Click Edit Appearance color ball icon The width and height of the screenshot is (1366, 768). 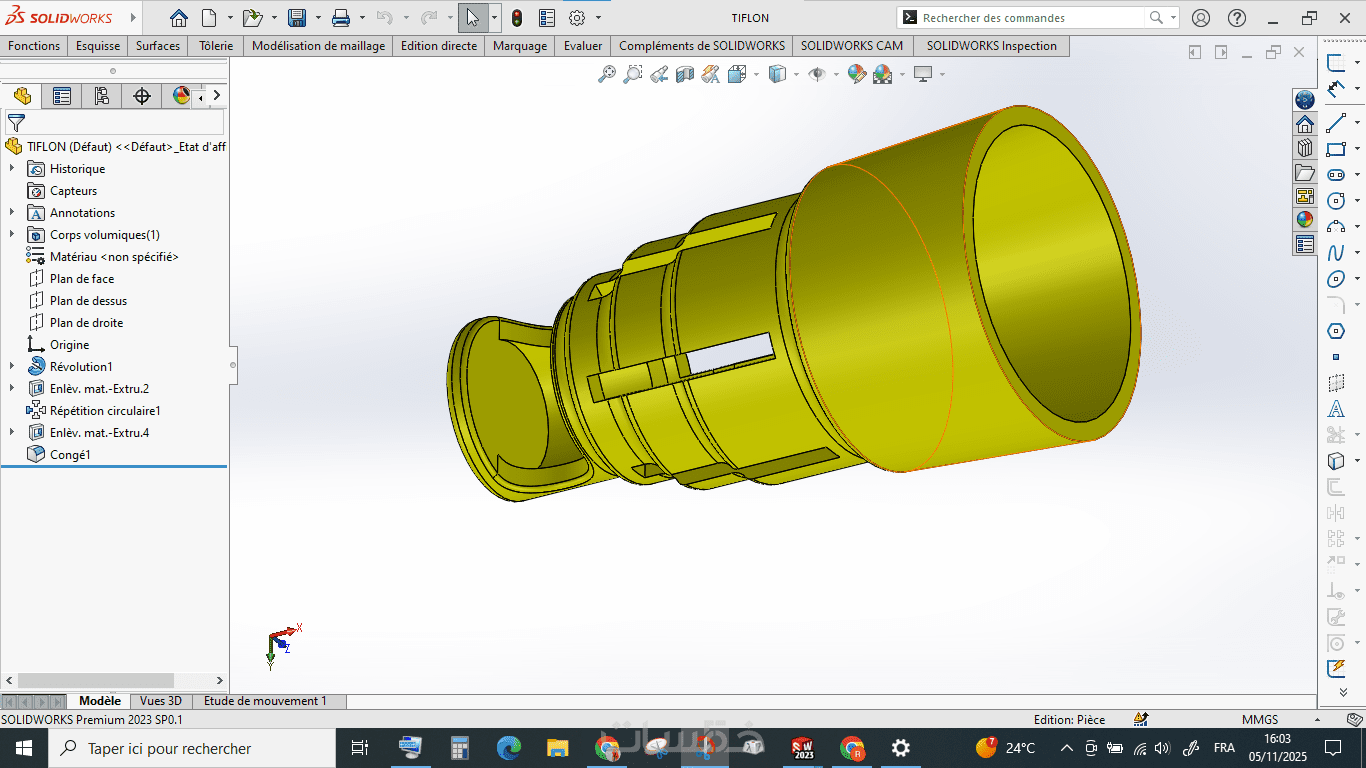(856, 74)
